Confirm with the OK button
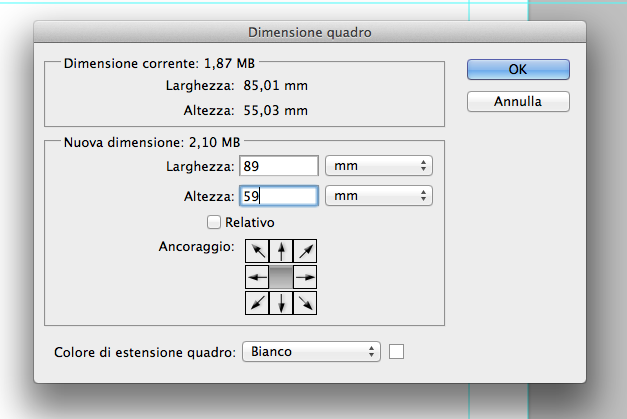The height and width of the screenshot is (419, 627). coord(518,69)
